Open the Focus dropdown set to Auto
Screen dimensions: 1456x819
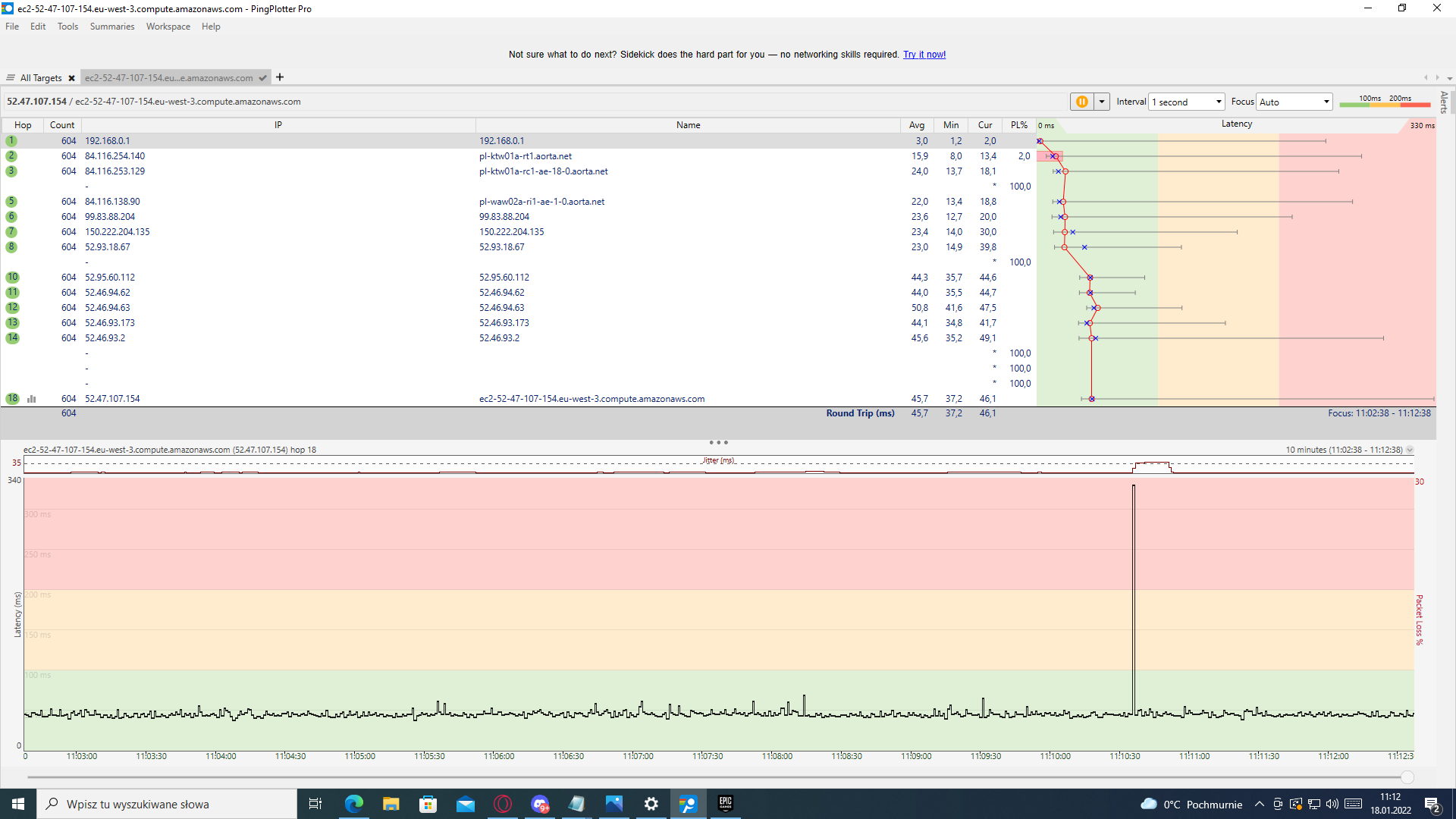coord(1294,102)
